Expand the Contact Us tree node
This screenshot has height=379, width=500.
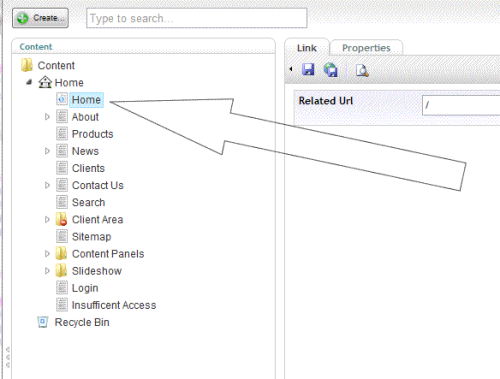[x=47, y=185]
